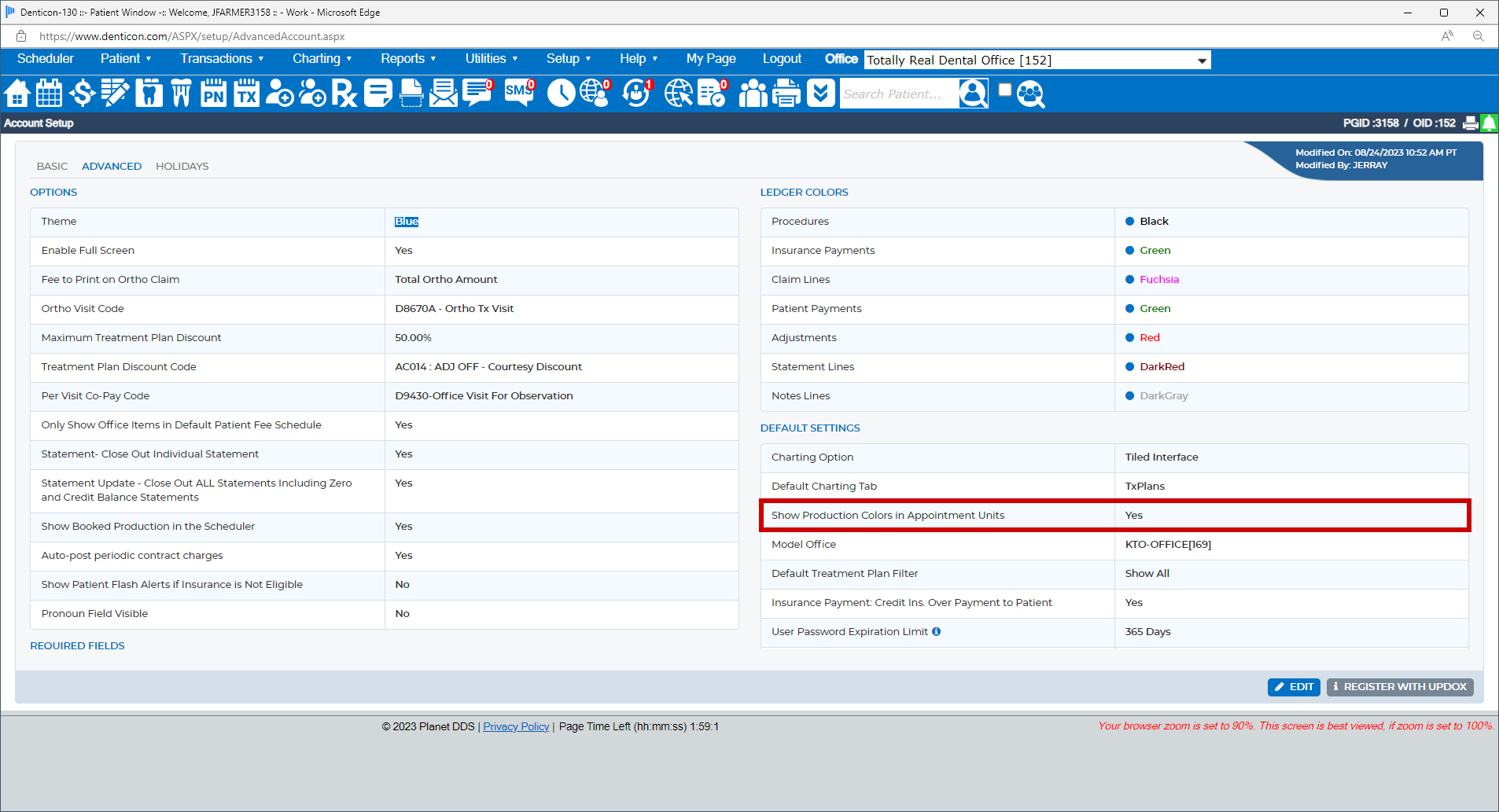Click the EDIT button
This screenshot has height=812, width=1499.
[x=1294, y=687]
